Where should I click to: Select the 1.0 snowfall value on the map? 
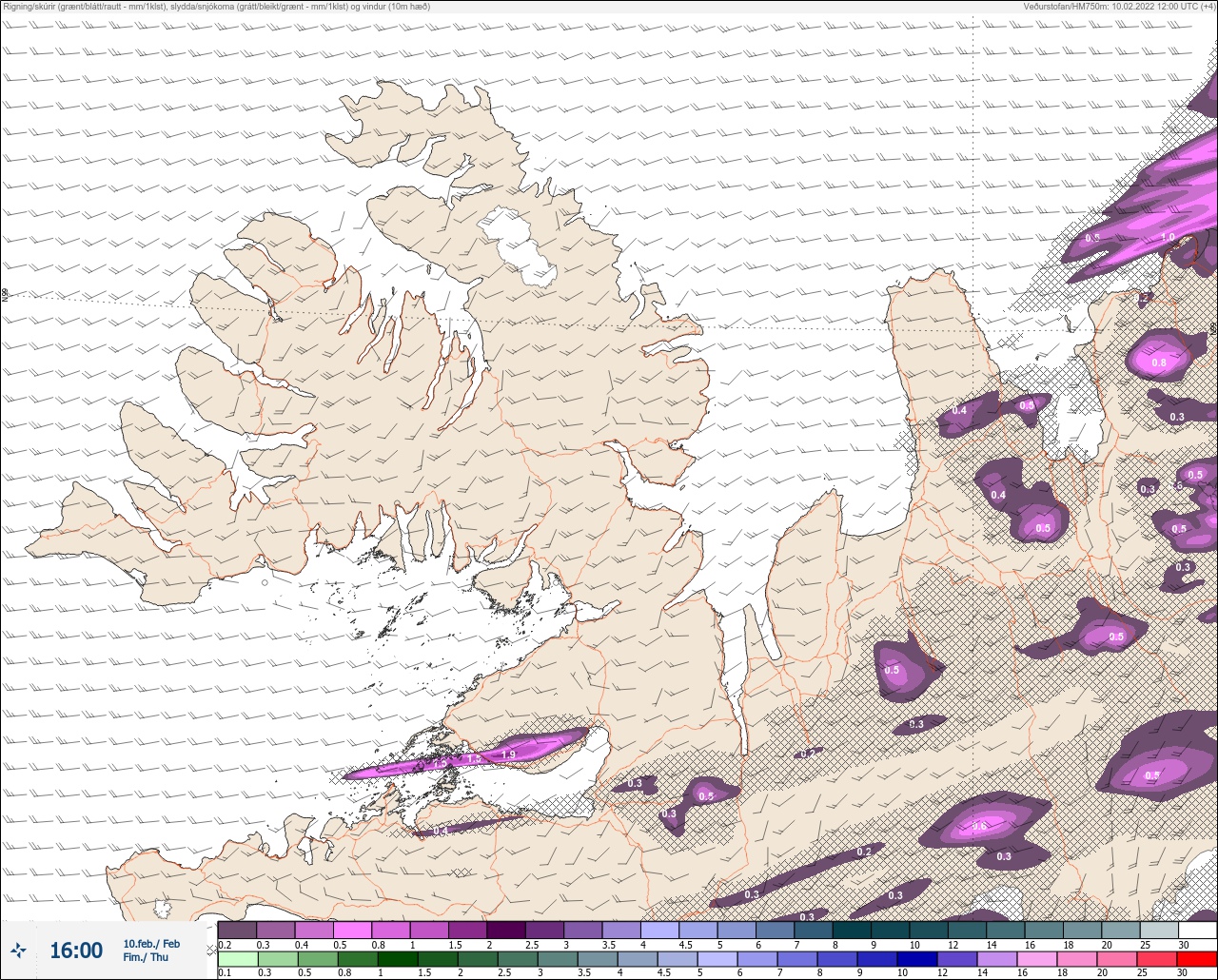point(1168,237)
